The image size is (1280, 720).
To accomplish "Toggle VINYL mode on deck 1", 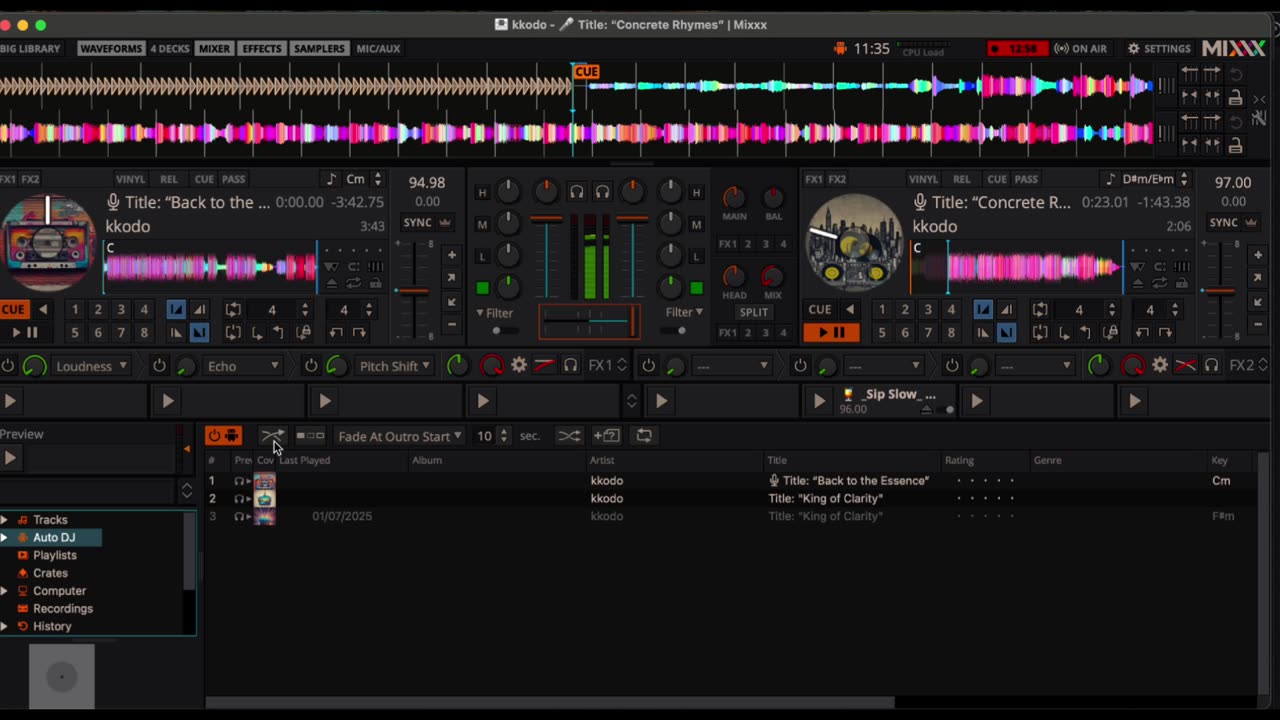I will (130, 179).
